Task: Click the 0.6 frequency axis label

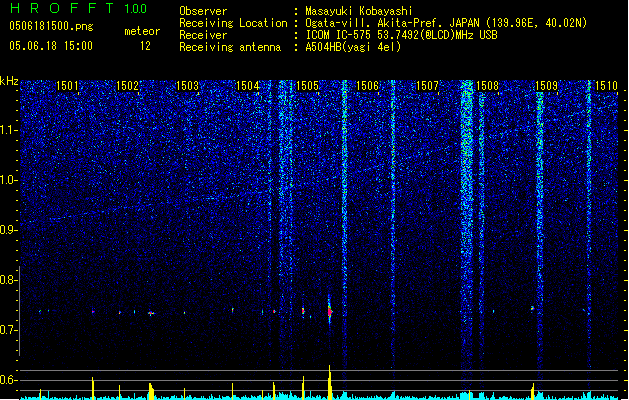Action: click(9, 380)
